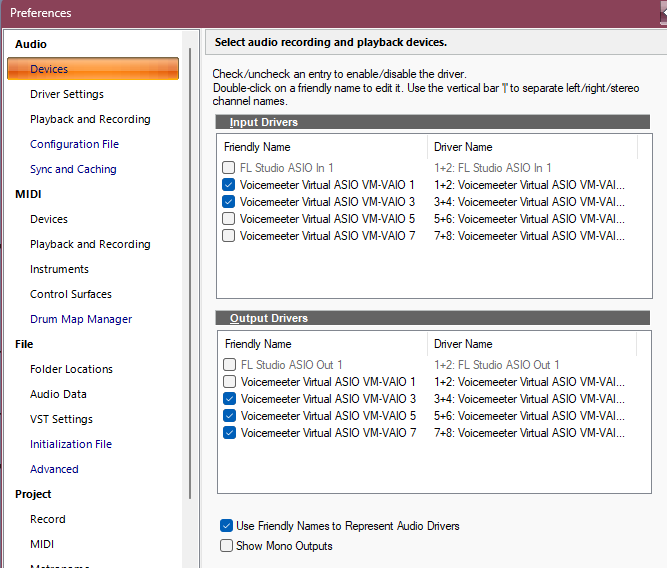Uncheck input driver Voicemeeter VM-VAIO 1
Image resolution: width=667 pixels, height=568 pixels.
(229, 185)
